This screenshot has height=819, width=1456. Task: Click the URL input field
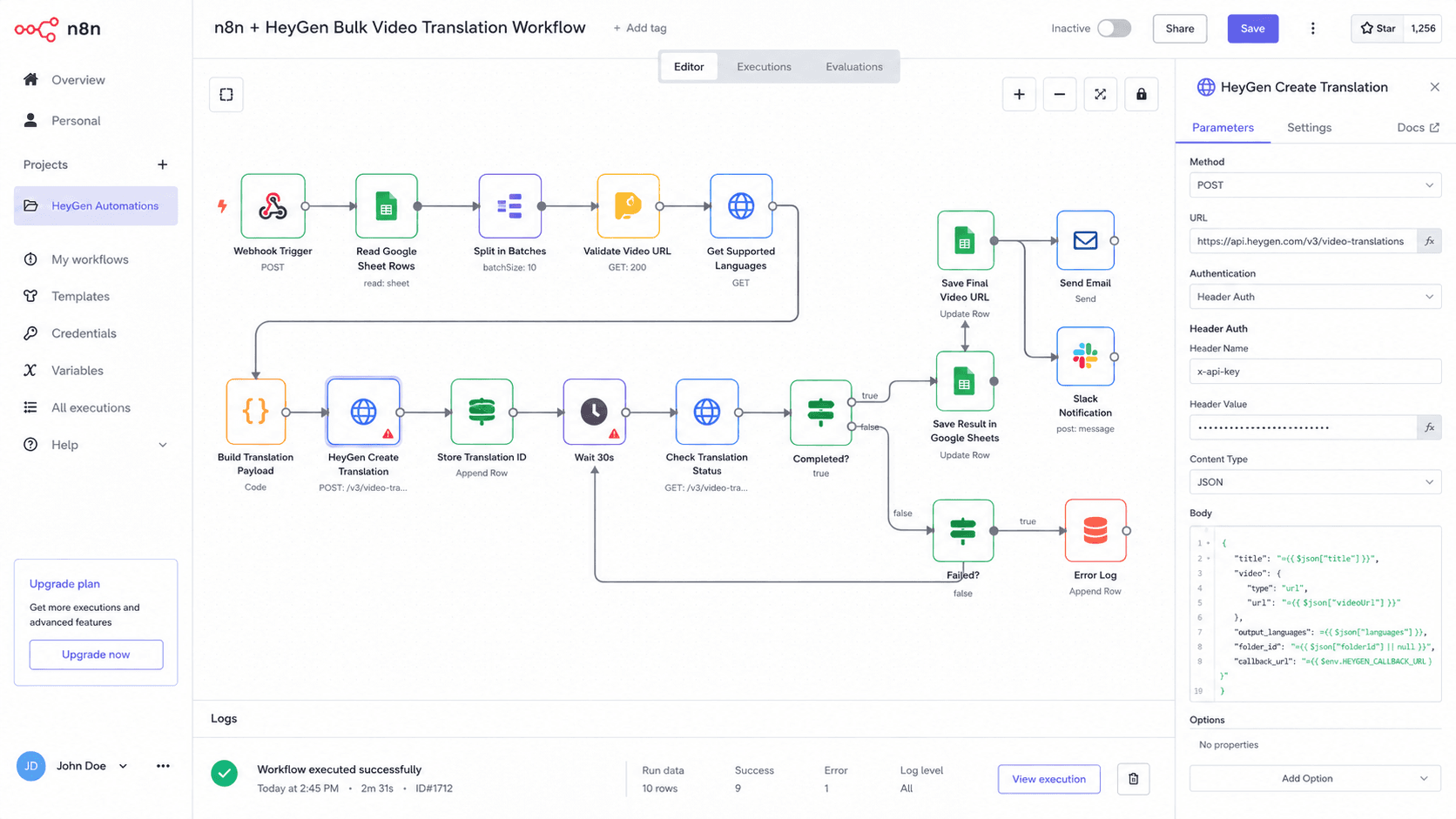click(1303, 241)
